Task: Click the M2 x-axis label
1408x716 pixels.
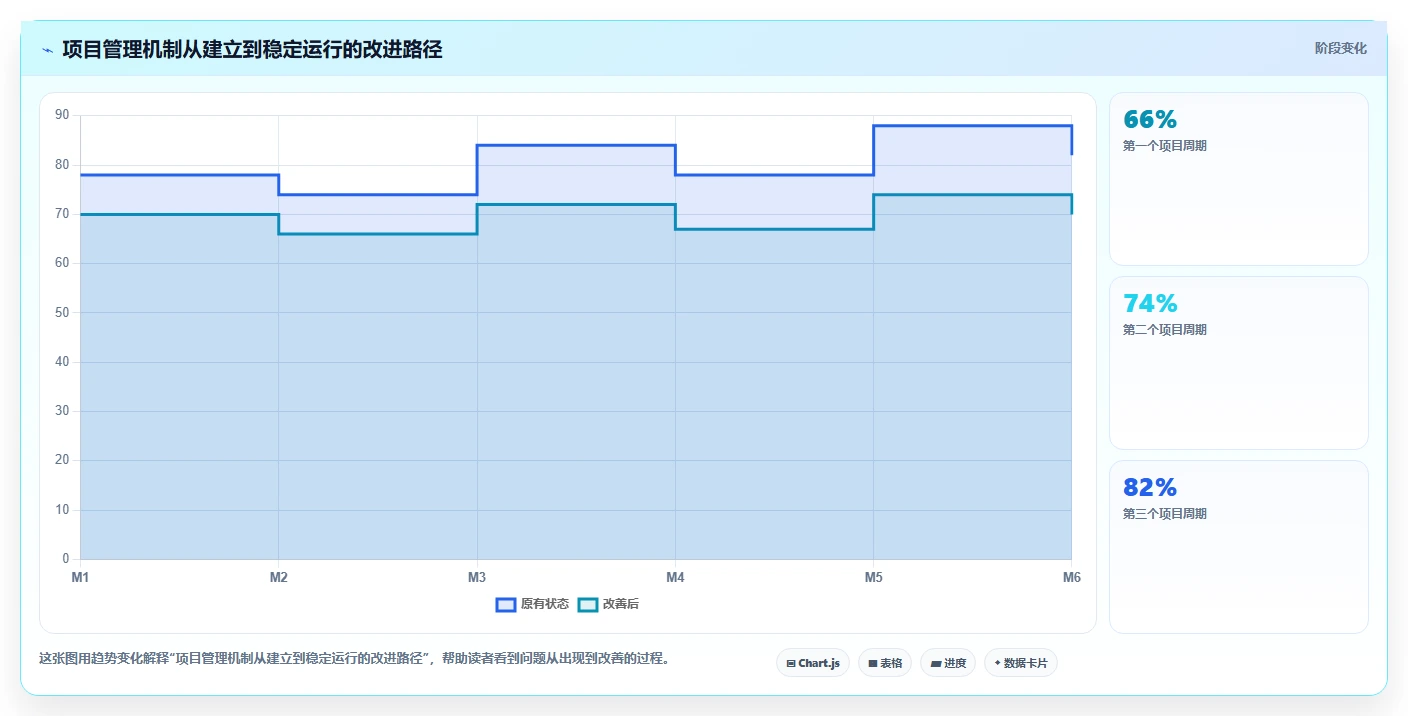Action: tap(278, 577)
